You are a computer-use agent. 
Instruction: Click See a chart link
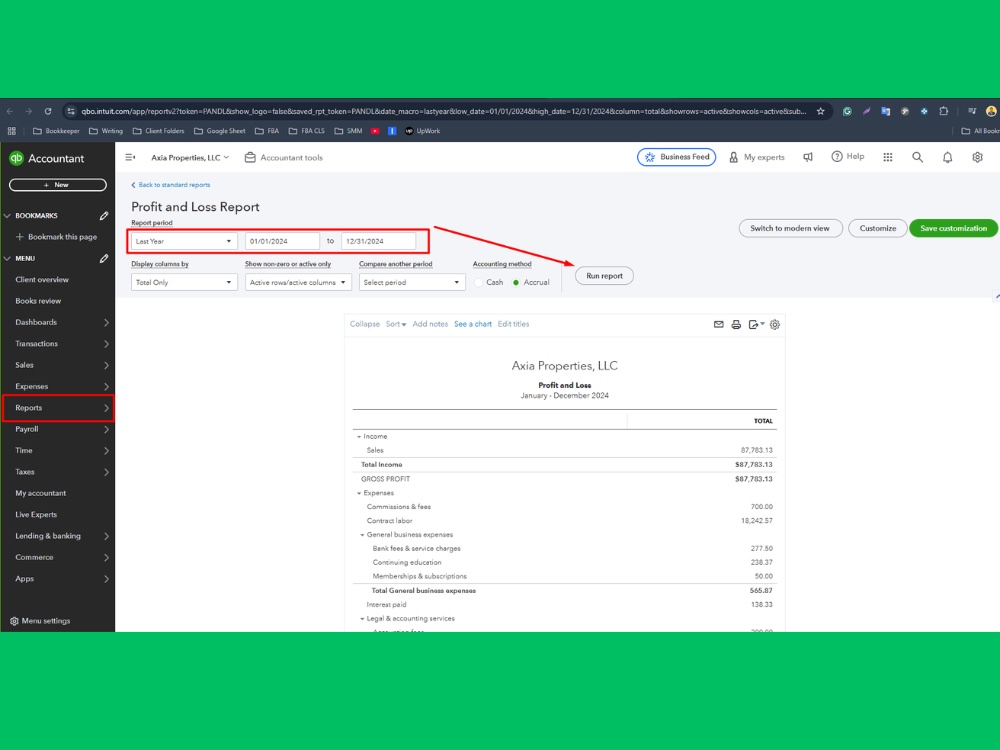click(x=473, y=324)
